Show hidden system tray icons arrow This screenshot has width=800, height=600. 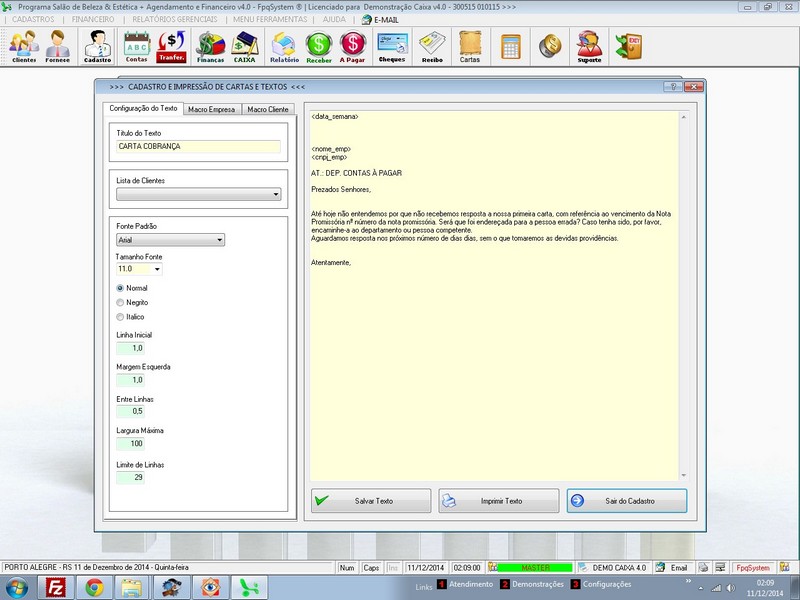point(701,588)
